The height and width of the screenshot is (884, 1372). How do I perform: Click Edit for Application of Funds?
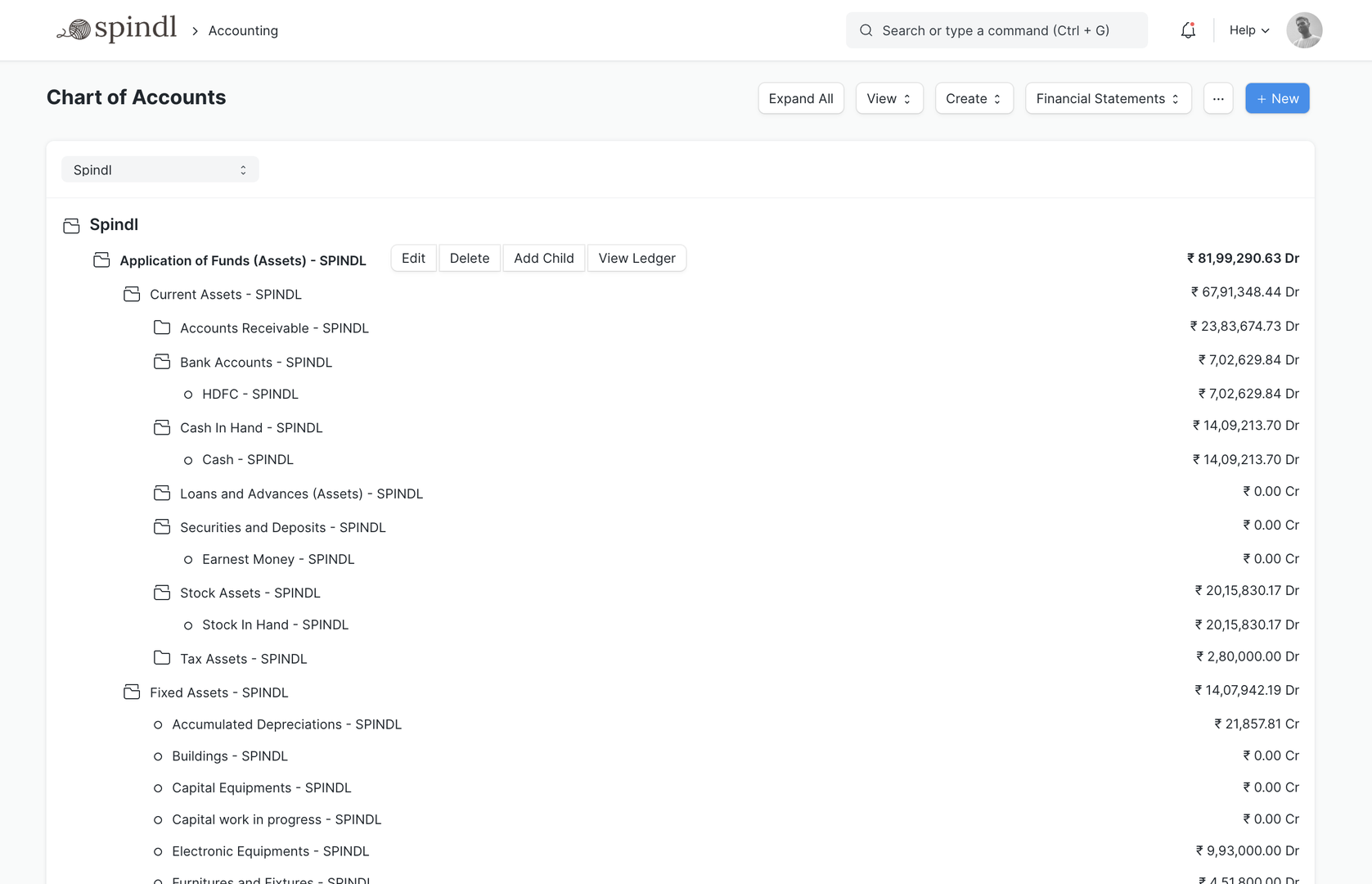(413, 258)
